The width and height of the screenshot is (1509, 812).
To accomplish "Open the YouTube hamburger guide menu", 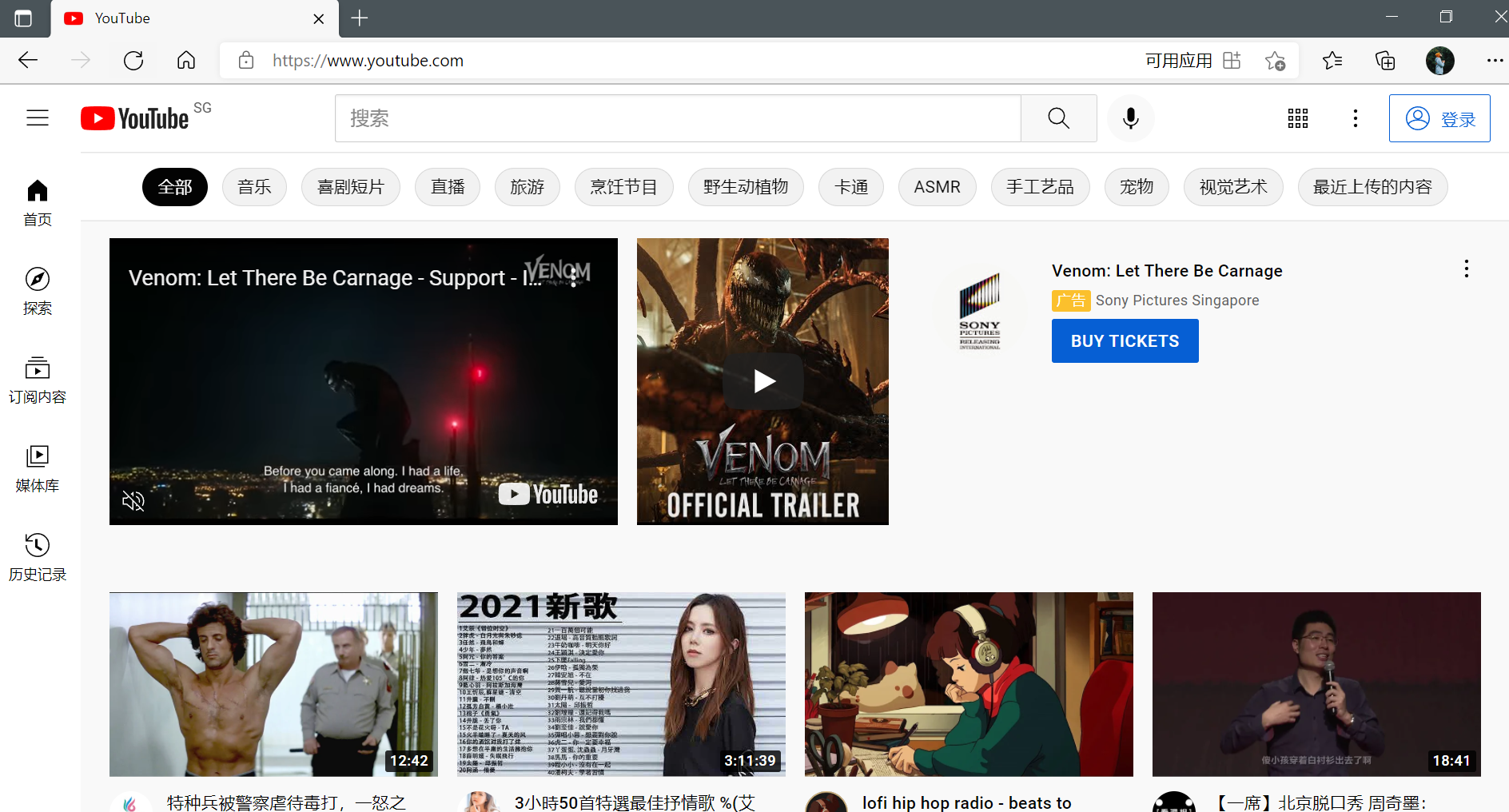I will [x=38, y=118].
